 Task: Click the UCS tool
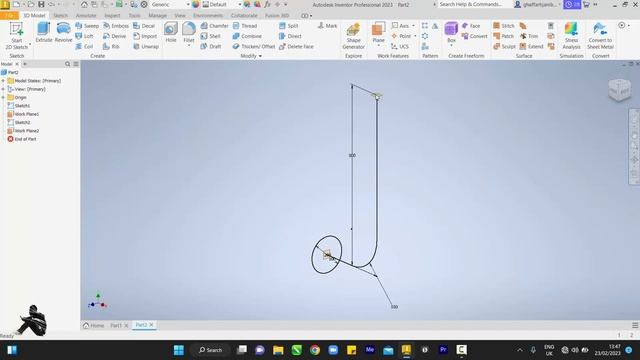(400, 47)
